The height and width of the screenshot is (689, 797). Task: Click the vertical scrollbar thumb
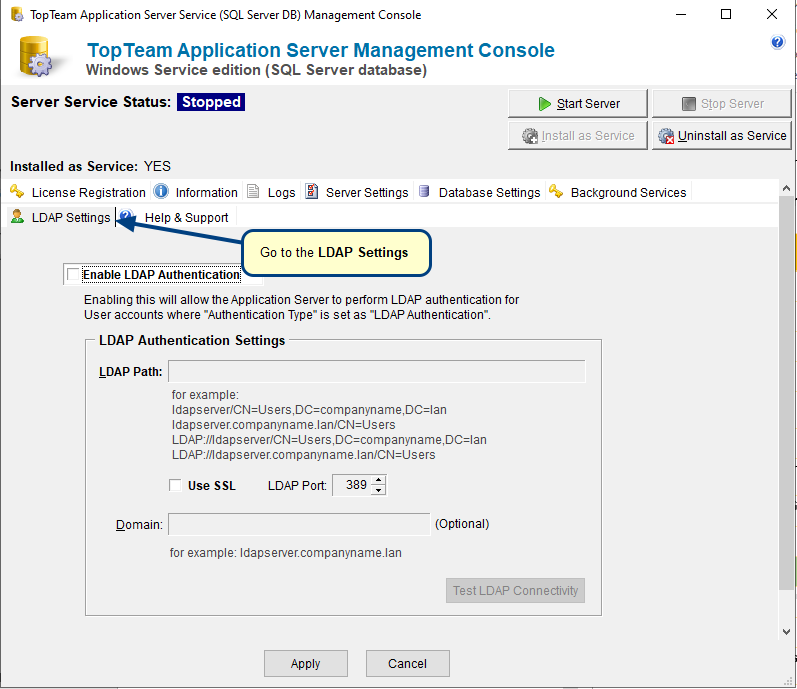click(x=786, y=393)
